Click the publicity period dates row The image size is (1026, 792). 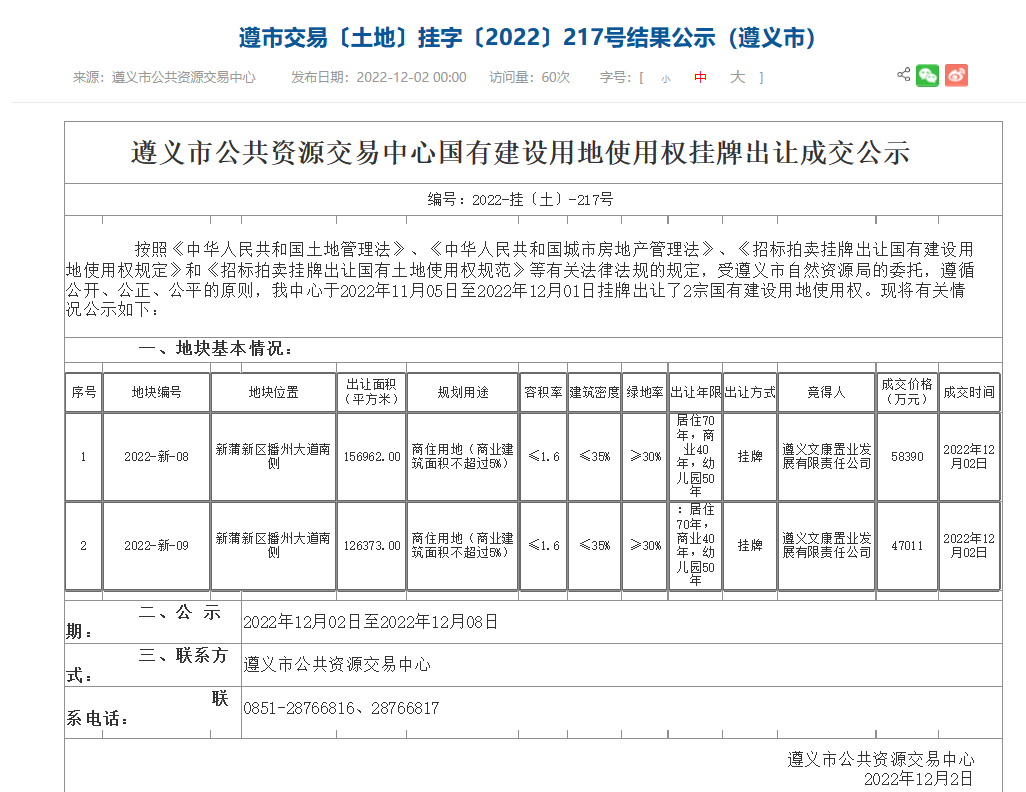(x=370, y=622)
